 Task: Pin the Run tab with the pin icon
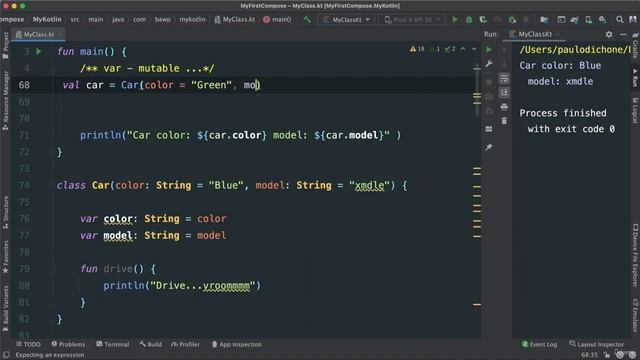489,147
